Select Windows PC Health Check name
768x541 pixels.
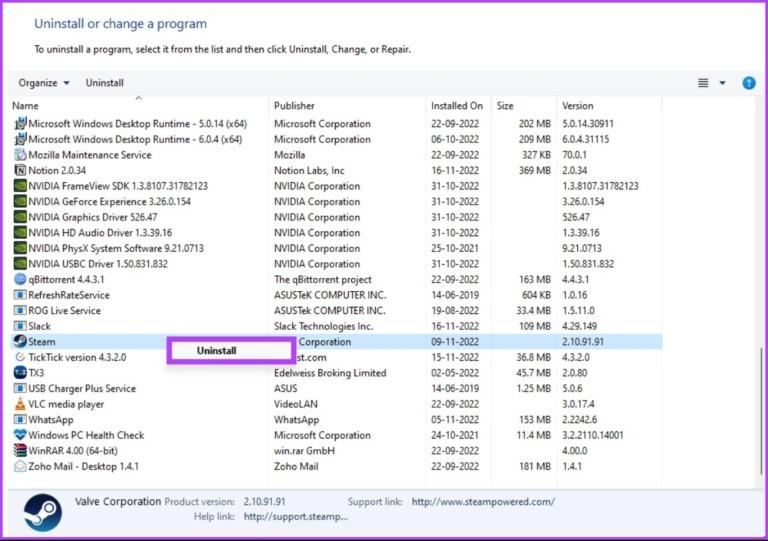[x=86, y=435]
